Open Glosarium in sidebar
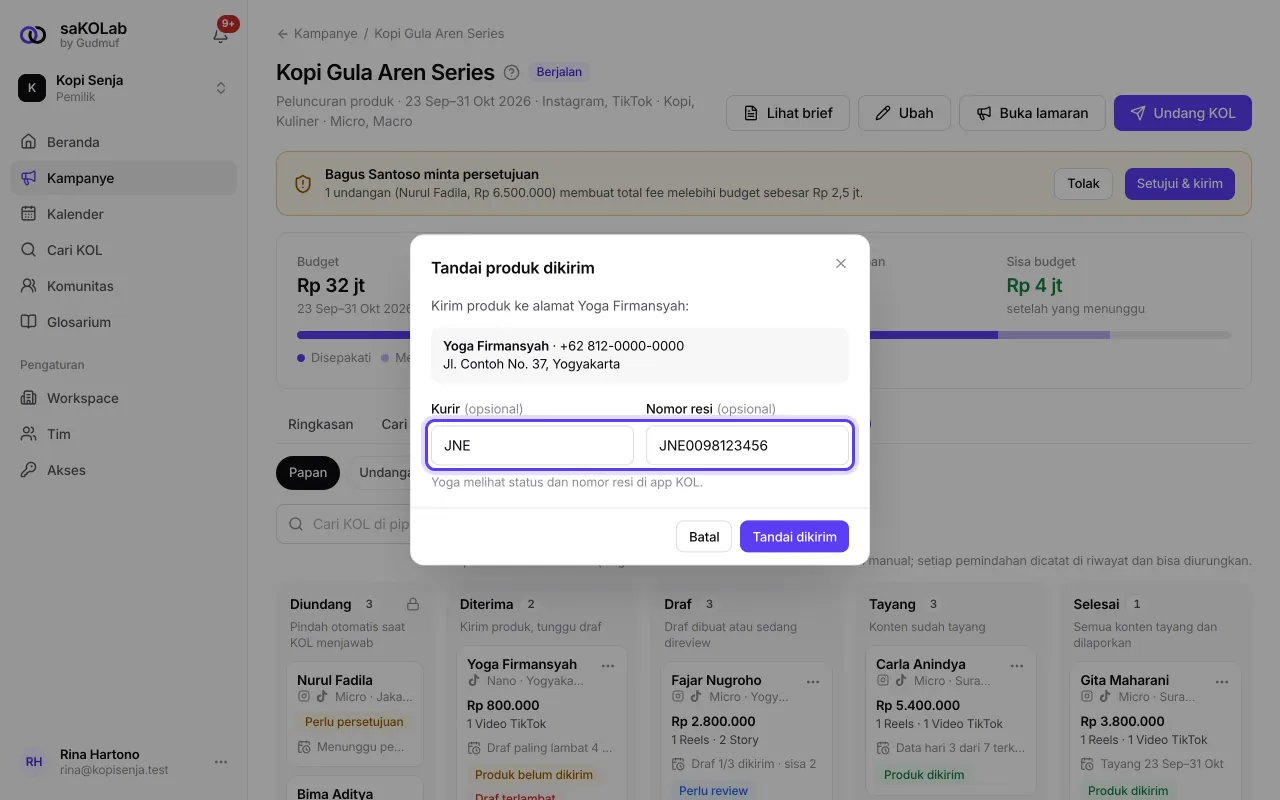The image size is (1280, 800). (124, 322)
